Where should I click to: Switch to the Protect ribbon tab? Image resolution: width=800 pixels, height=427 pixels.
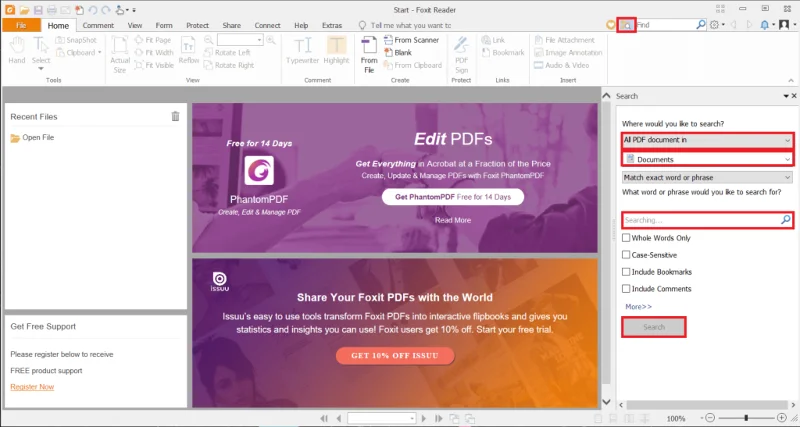pos(197,25)
